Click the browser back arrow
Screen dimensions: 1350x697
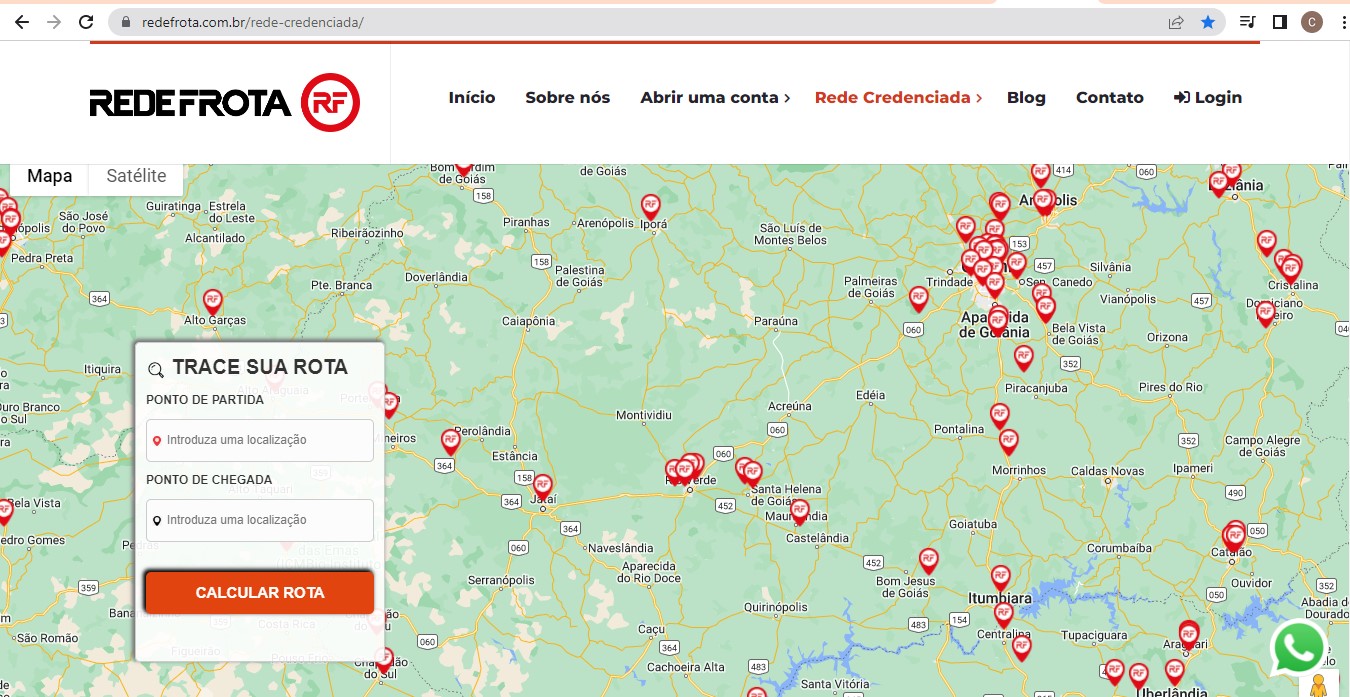coord(21,22)
